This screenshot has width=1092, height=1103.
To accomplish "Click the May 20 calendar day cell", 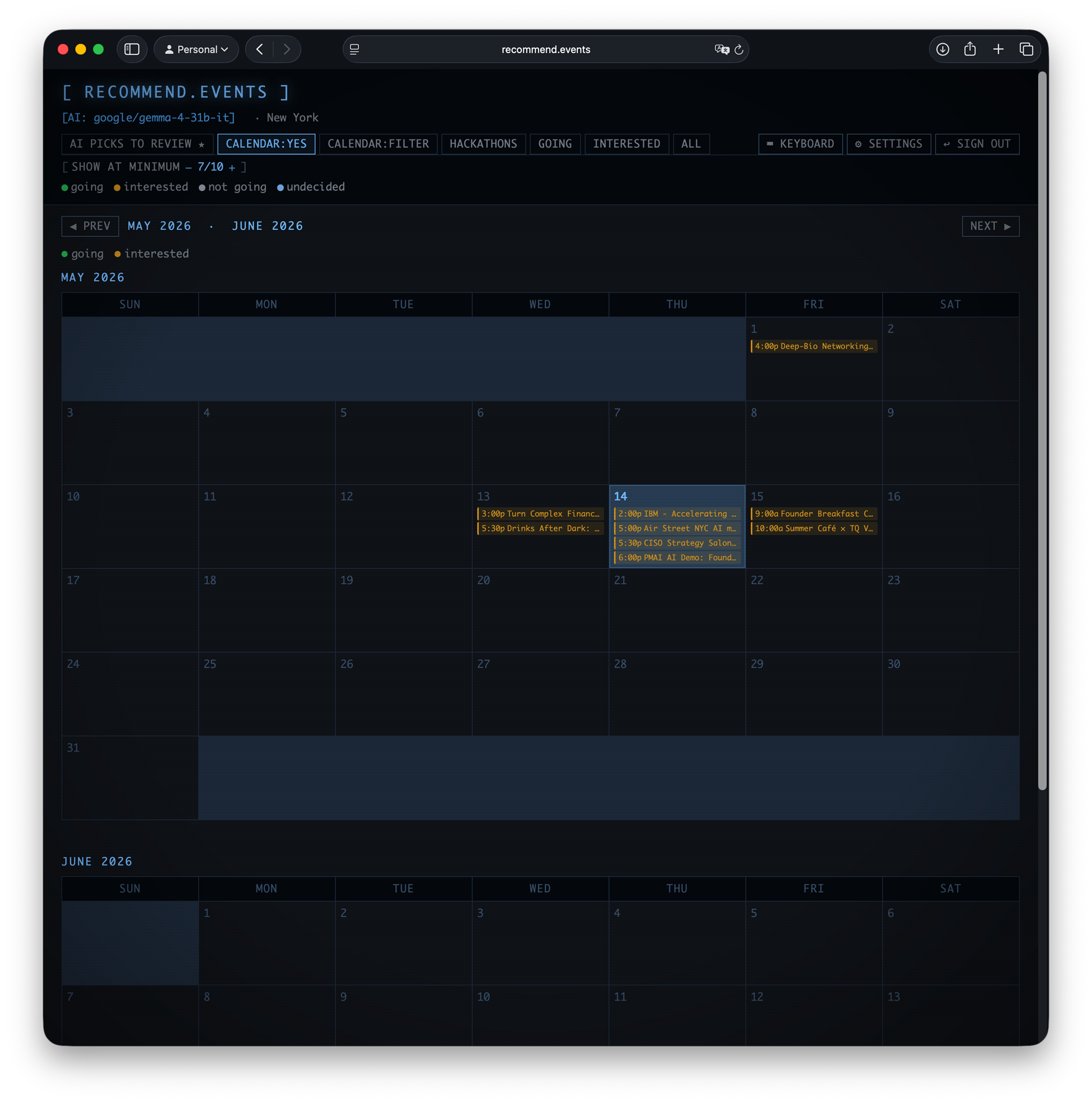I will coord(540,610).
